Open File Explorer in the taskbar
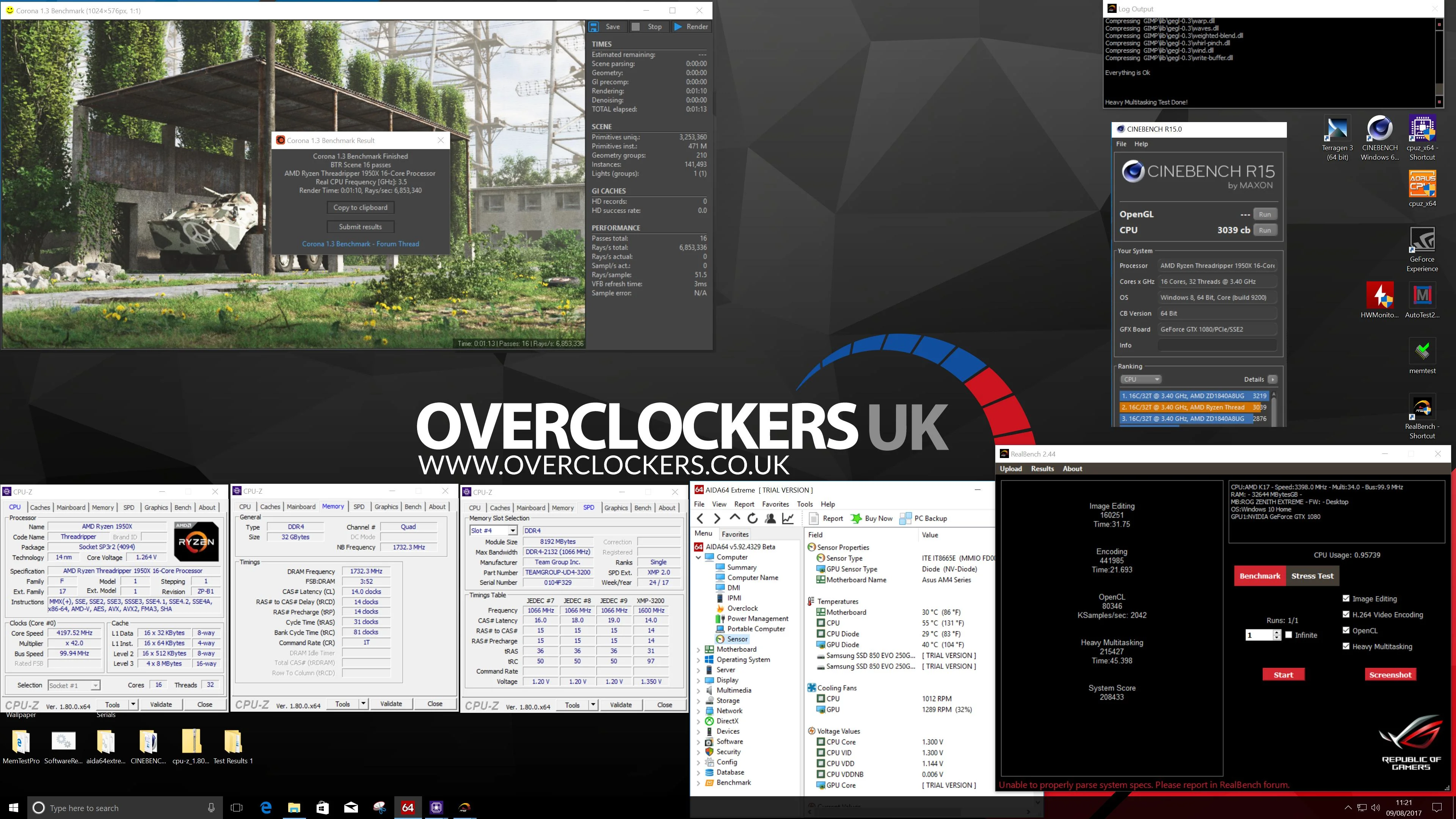 click(x=294, y=808)
